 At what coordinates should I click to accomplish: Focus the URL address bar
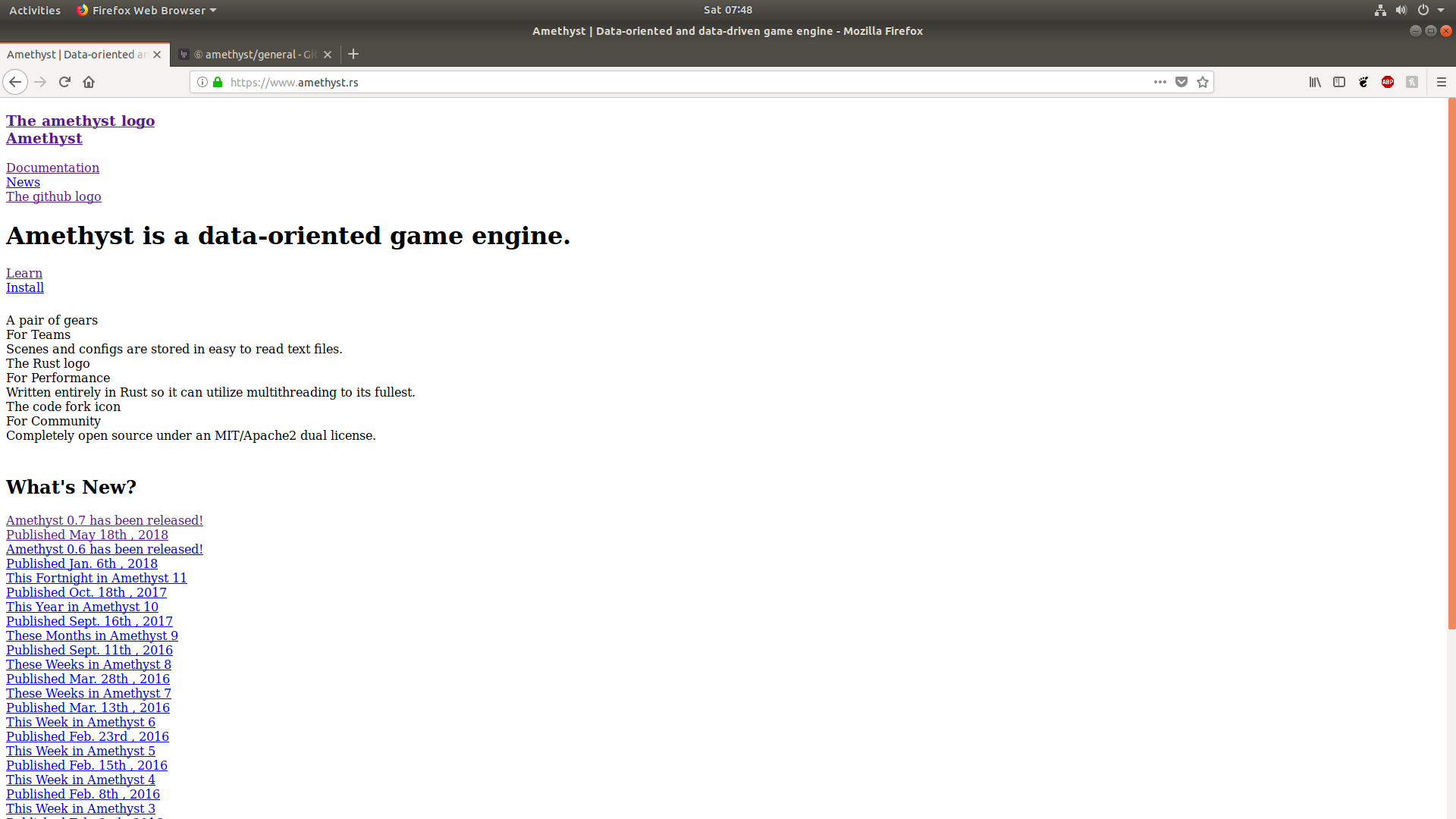pyautogui.click(x=682, y=82)
